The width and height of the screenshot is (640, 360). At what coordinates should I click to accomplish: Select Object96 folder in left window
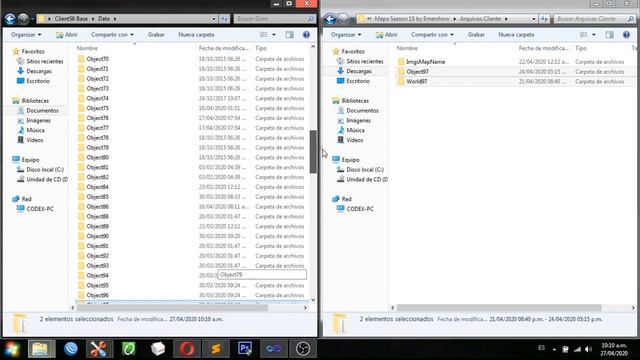(x=98, y=295)
